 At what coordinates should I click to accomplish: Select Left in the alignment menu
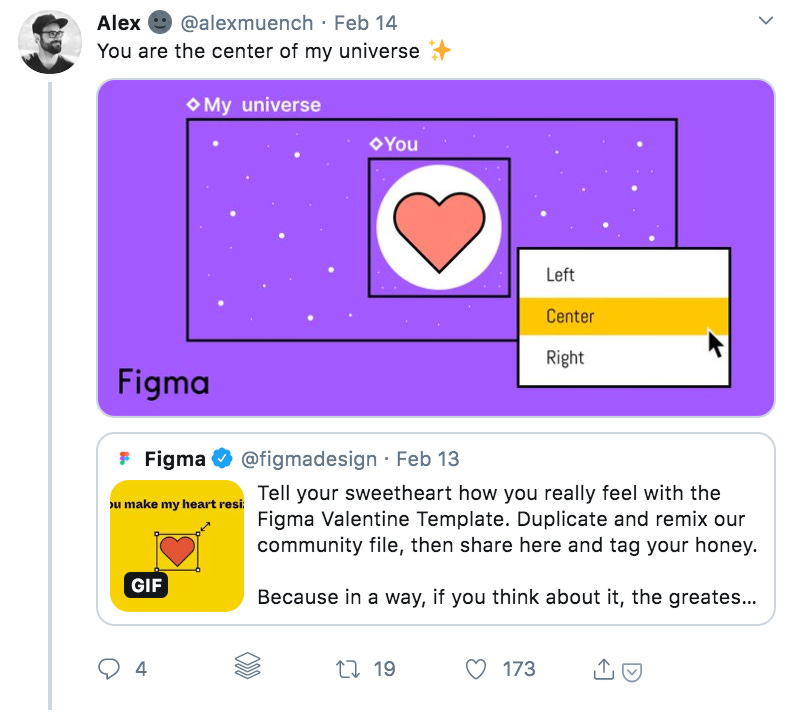[561, 275]
